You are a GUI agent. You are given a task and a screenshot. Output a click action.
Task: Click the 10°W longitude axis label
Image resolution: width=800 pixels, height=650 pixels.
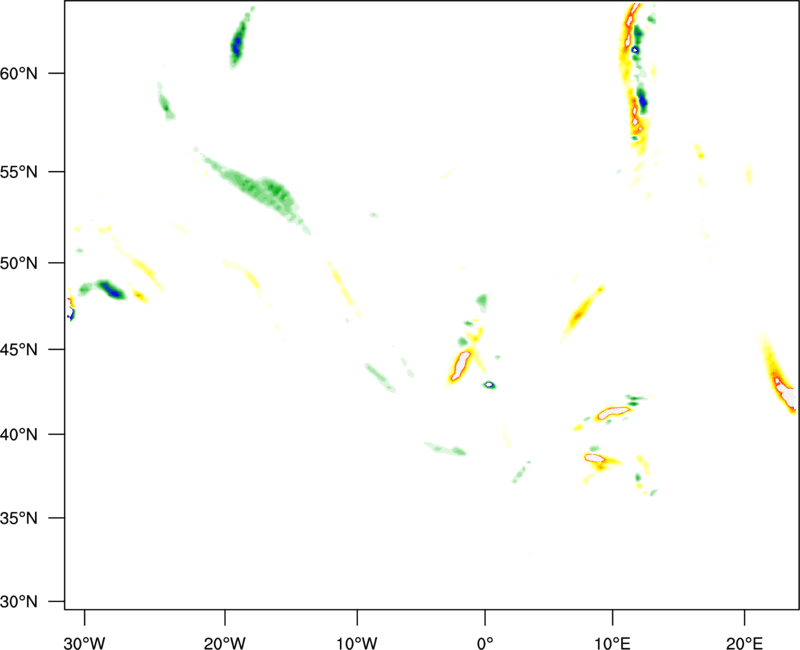pyautogui.click(x=357, y=643)
